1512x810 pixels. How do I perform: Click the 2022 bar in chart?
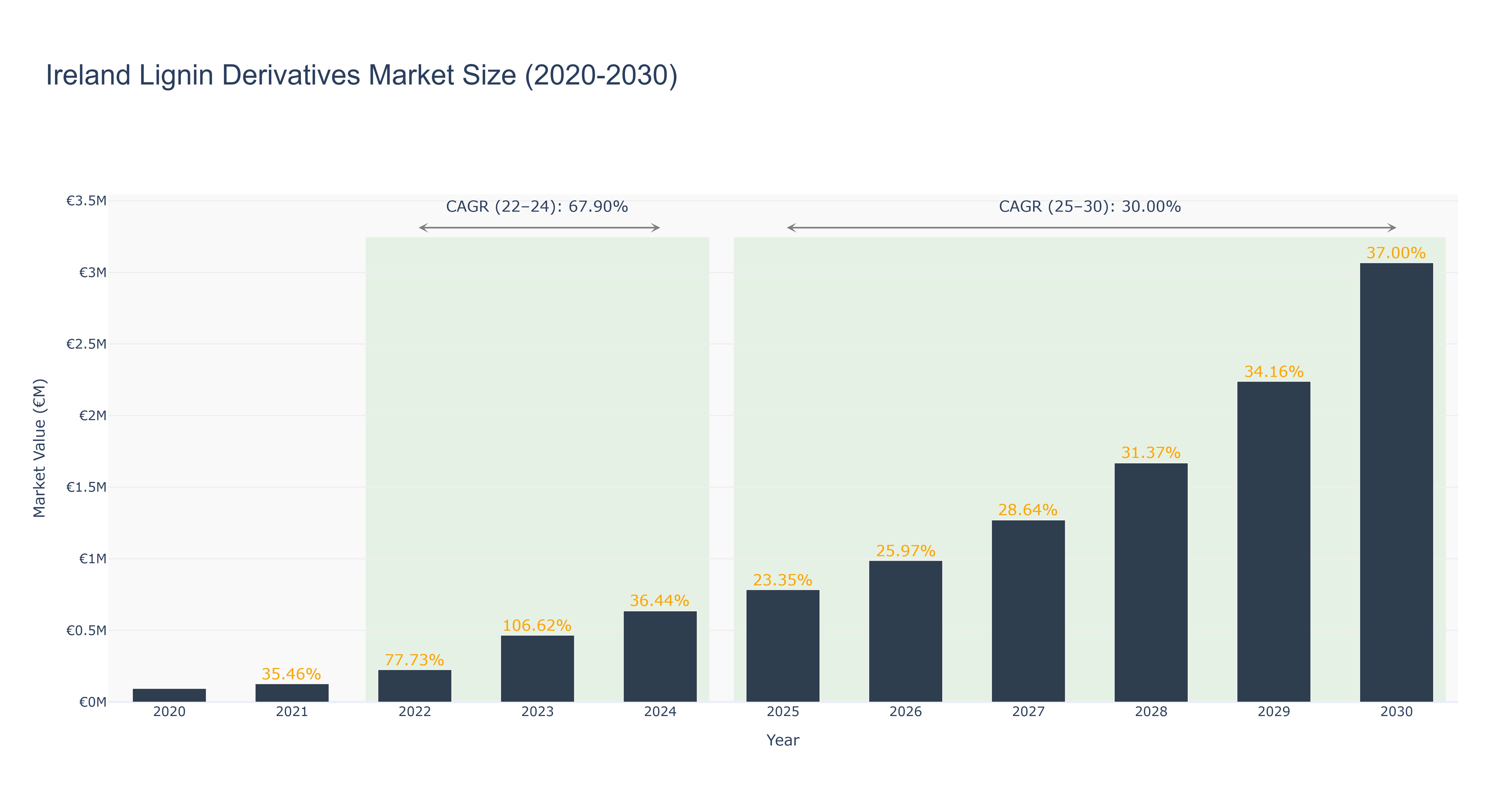tap(415, 686)
